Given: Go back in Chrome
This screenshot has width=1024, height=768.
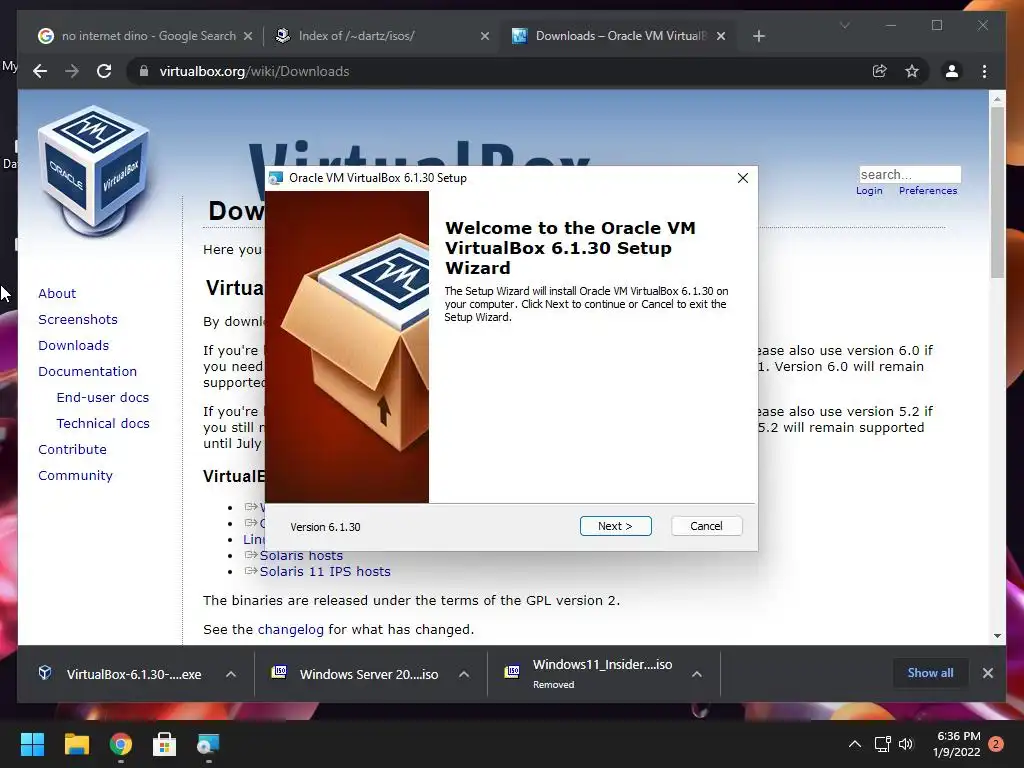Looking at the screenshot, I should click(x=40, y=71).
